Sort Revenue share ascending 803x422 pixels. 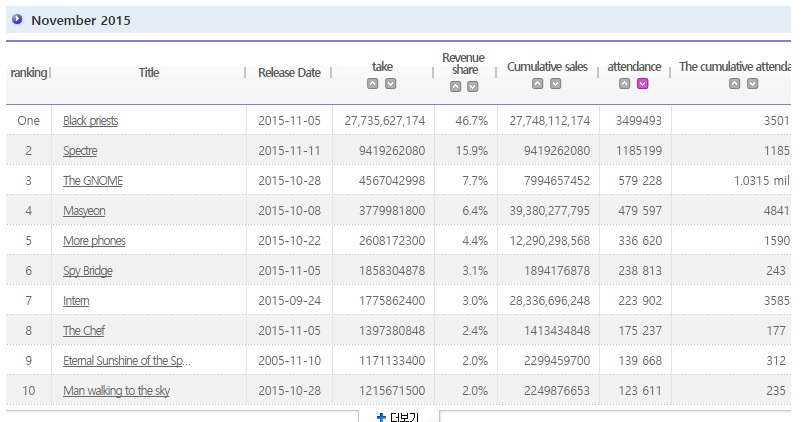click(455, 87)
